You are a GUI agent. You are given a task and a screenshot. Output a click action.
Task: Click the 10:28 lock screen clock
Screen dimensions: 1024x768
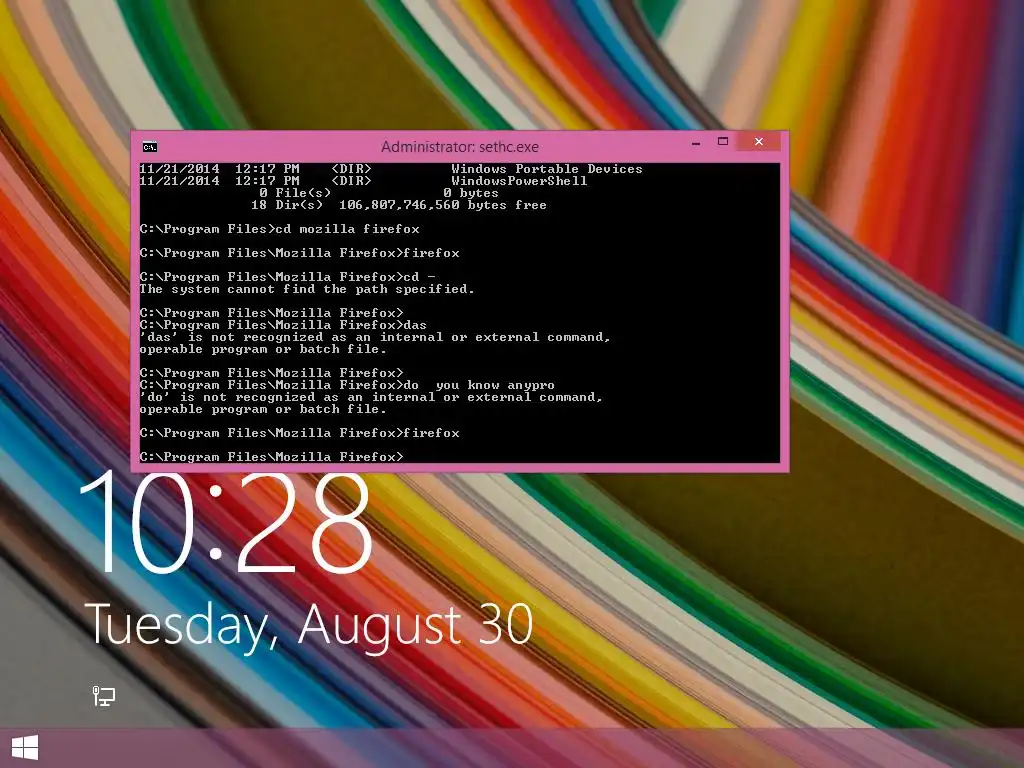(x=226, y=523)
